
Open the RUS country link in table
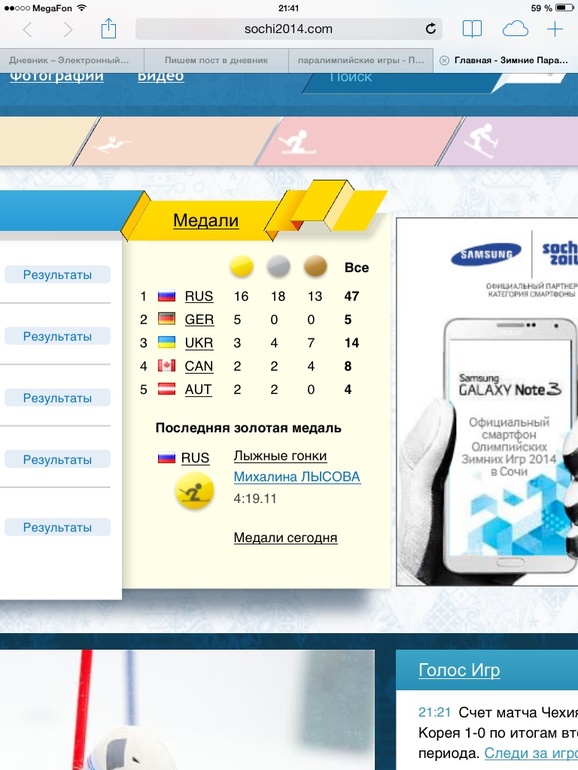click(199, 296)
